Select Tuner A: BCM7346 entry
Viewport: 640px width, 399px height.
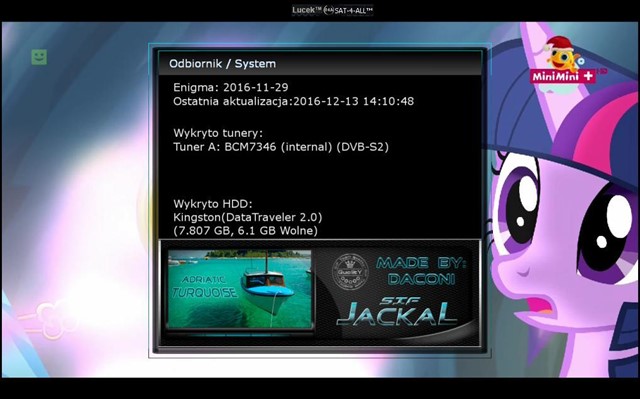[x=281, y=146]
